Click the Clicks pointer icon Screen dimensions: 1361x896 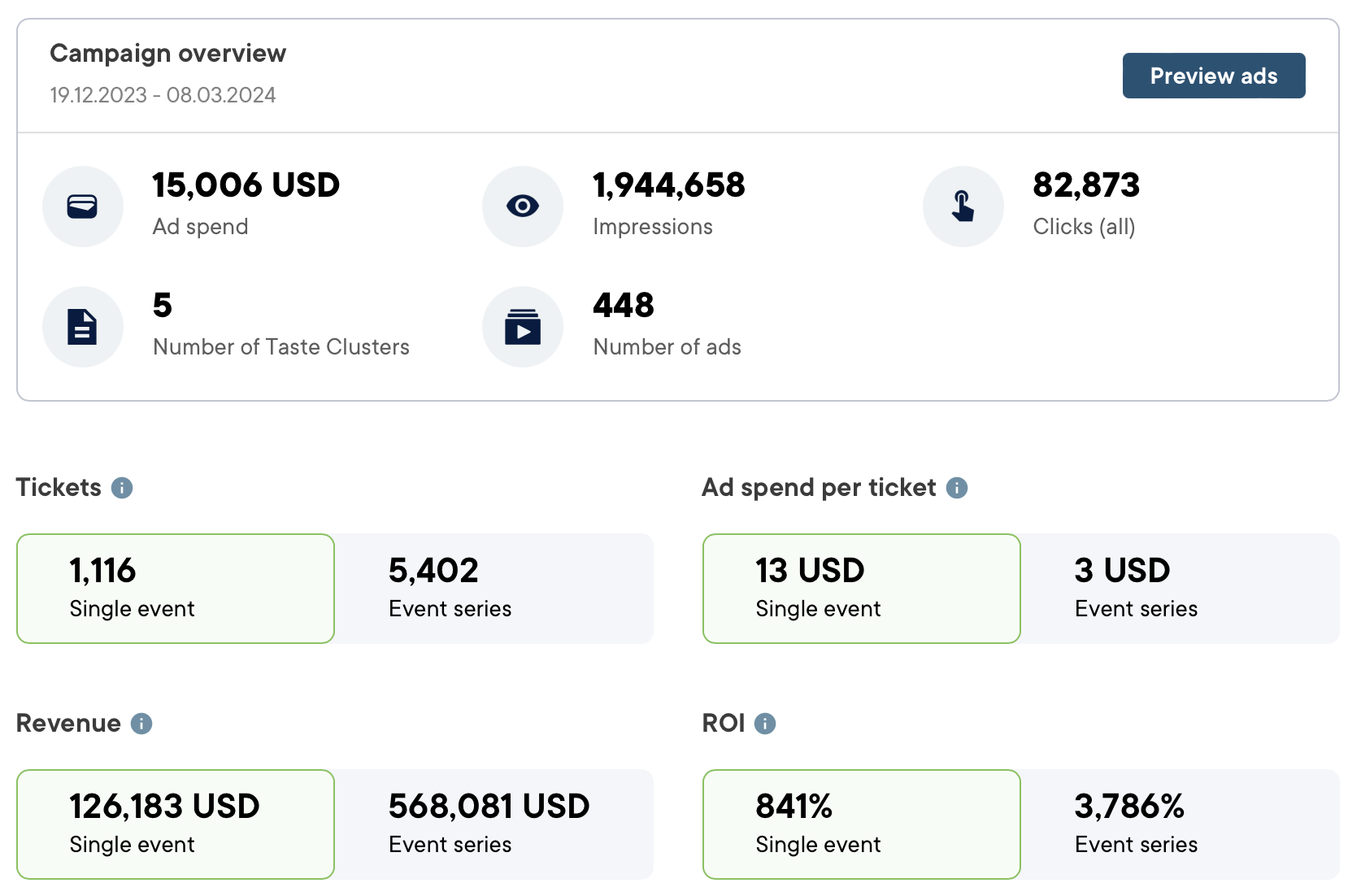[x=963, y=206]
